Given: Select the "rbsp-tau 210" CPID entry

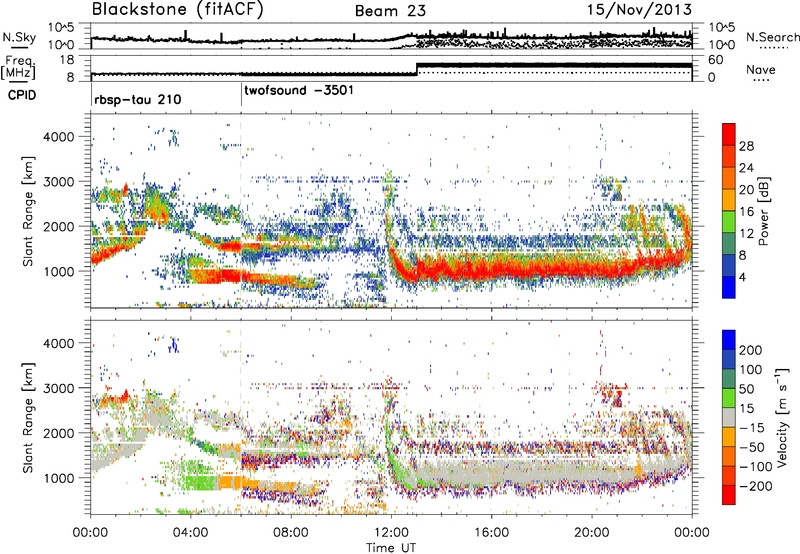Looking at the screenshot, I should coord(137,99).
